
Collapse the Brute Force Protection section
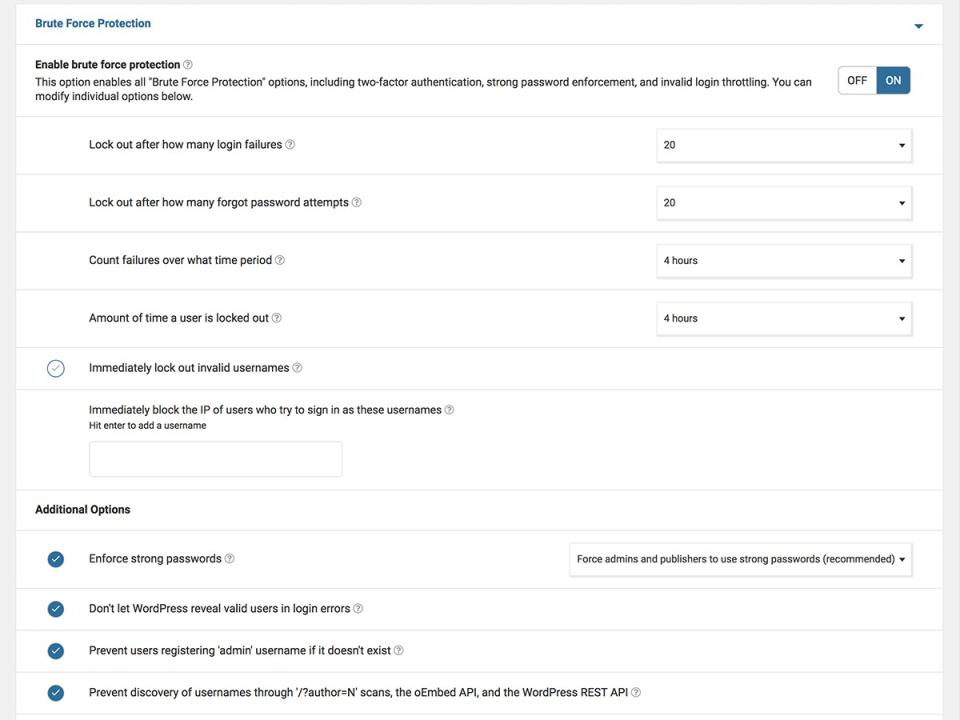[x=919, y=26]
